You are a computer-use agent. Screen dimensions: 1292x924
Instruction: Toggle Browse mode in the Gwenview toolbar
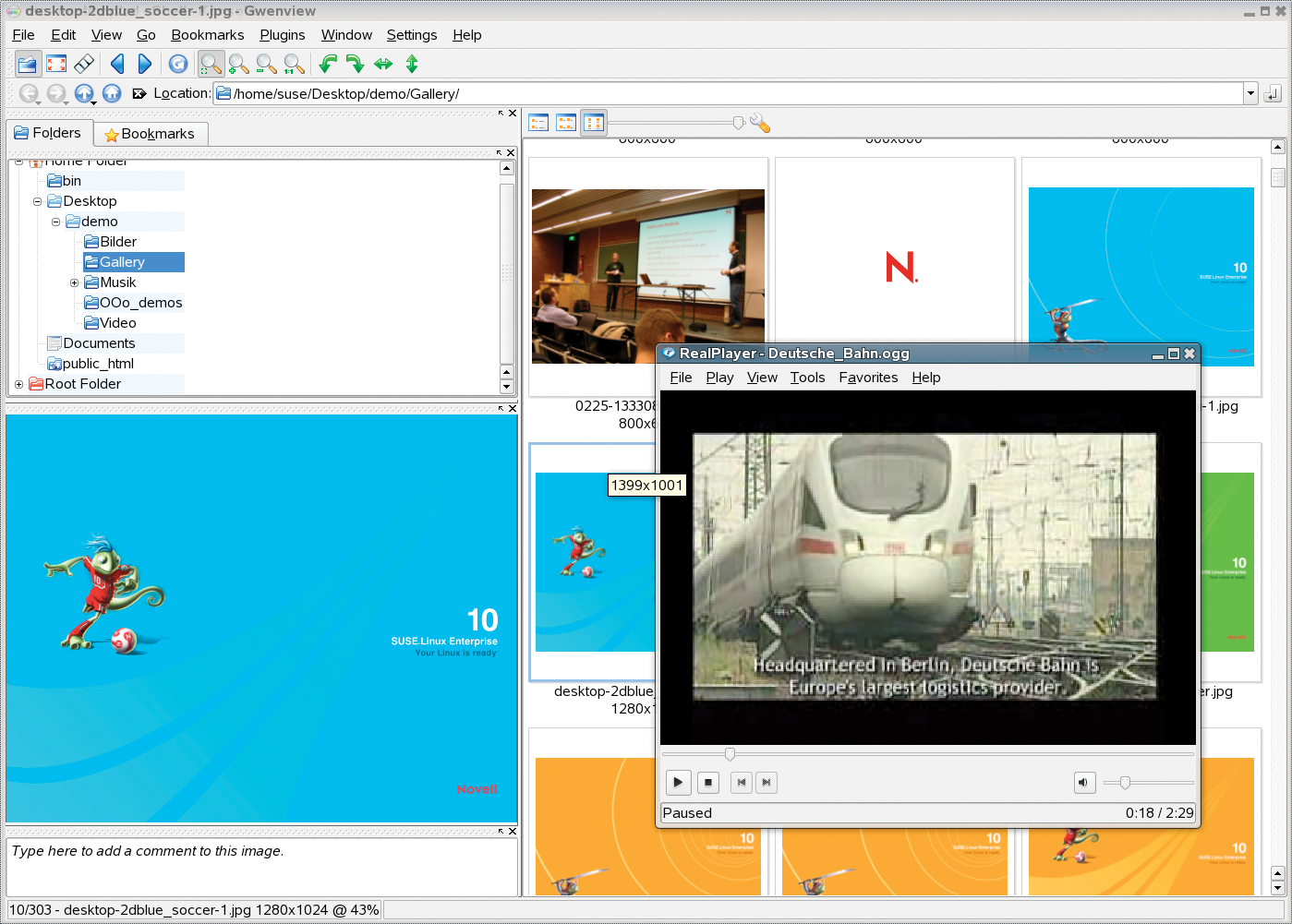28,64
